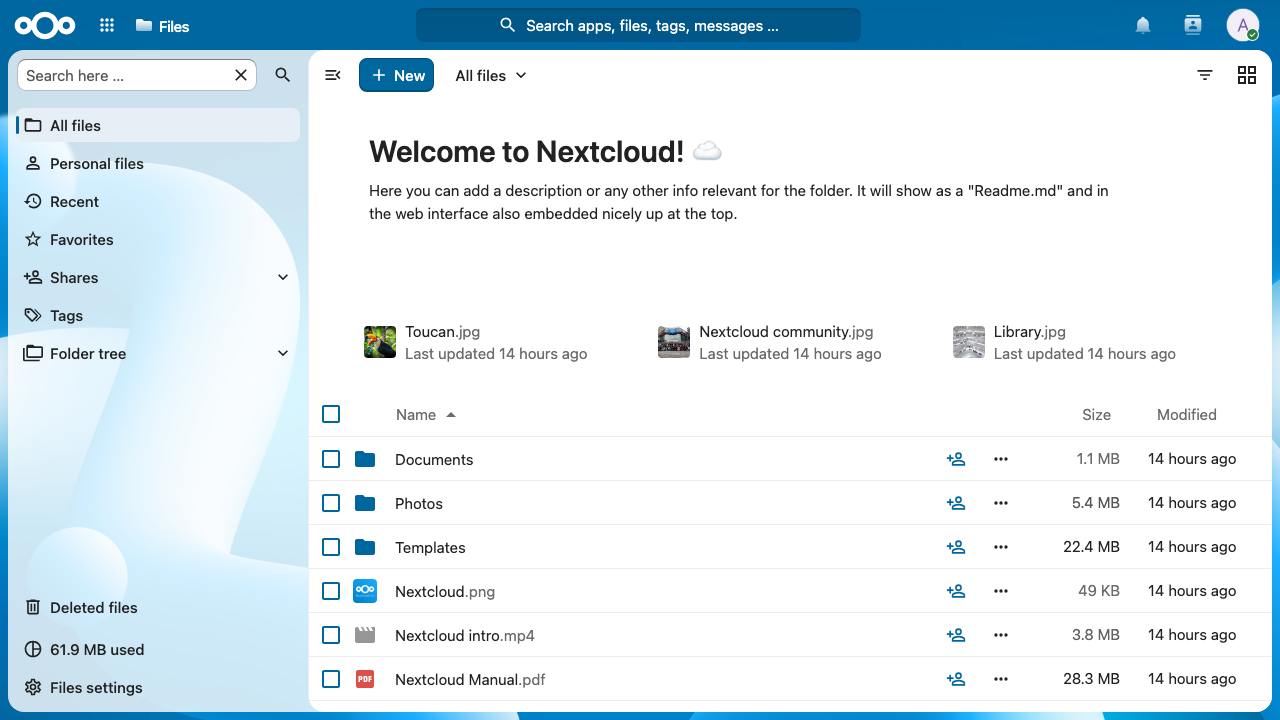The height and width of the screenshot is (720, 1280).
Task: Collapse the navigation sidebar
Action: pyautogui.click(x=333, y=75)
